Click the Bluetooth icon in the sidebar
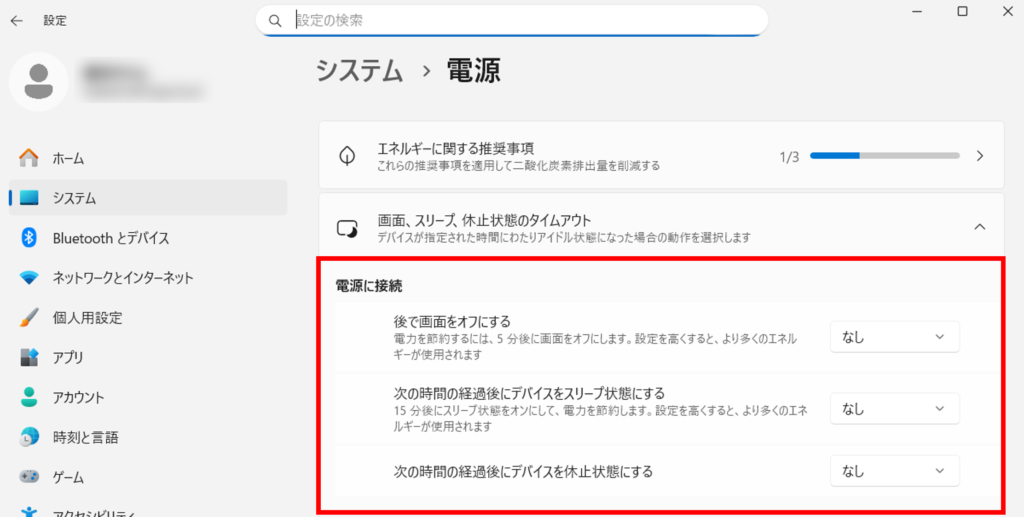 tap(29, 238)
